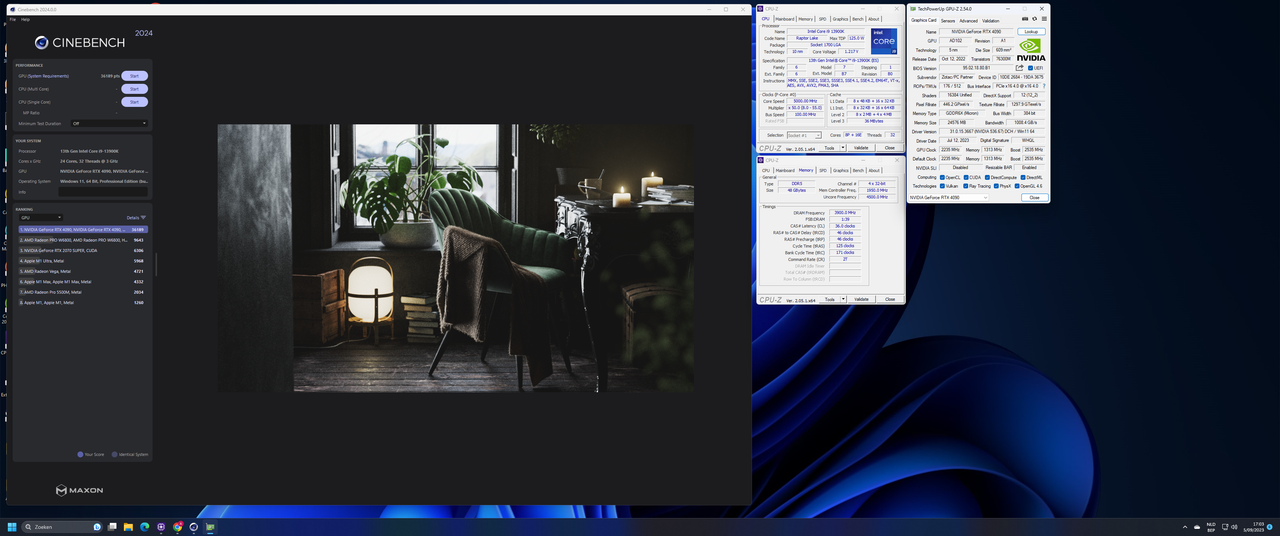Open the Socket #1 selection dropdown in CPU-Z

[804, 135]
